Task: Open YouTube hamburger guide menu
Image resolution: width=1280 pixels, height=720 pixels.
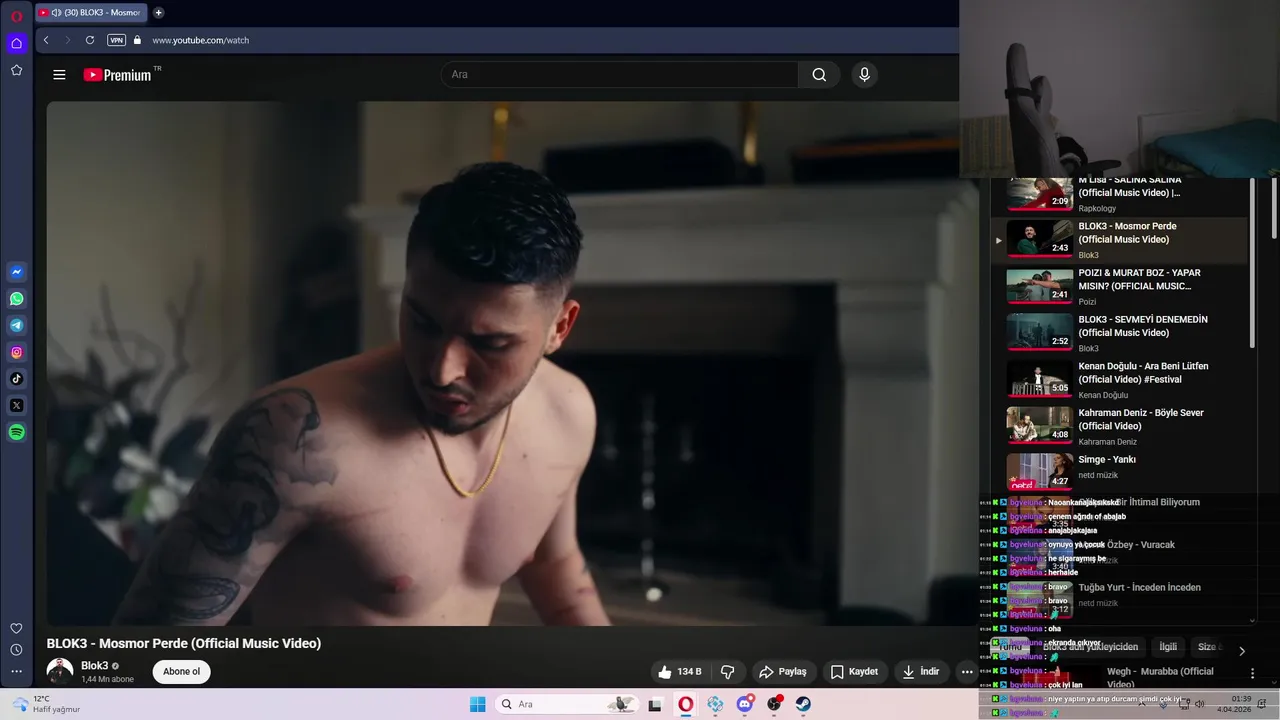Action: coord(59,75)
